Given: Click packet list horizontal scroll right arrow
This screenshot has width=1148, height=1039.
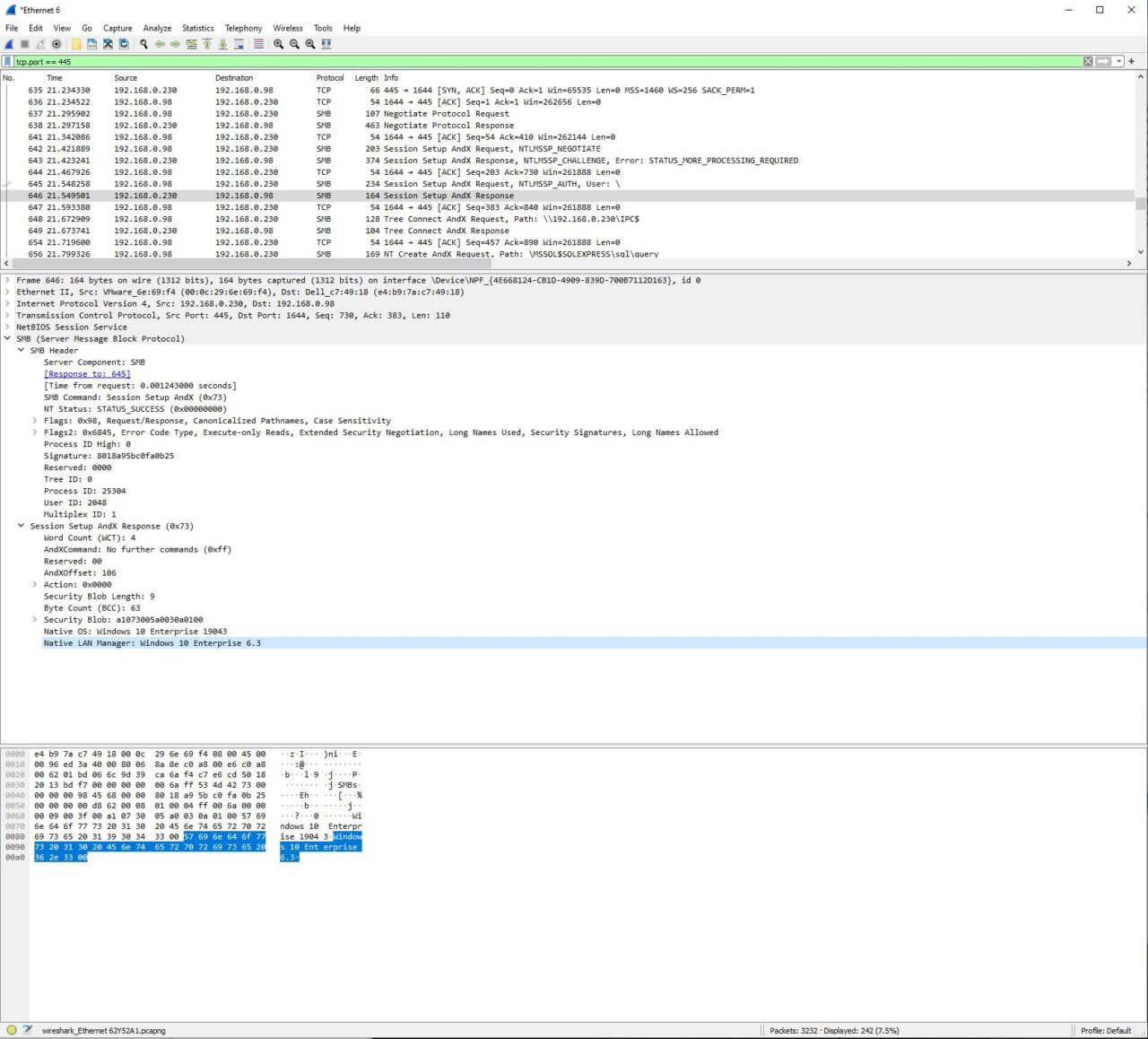Looking at the screenshot, I should pyautogui.click(x=1129, y=263).
